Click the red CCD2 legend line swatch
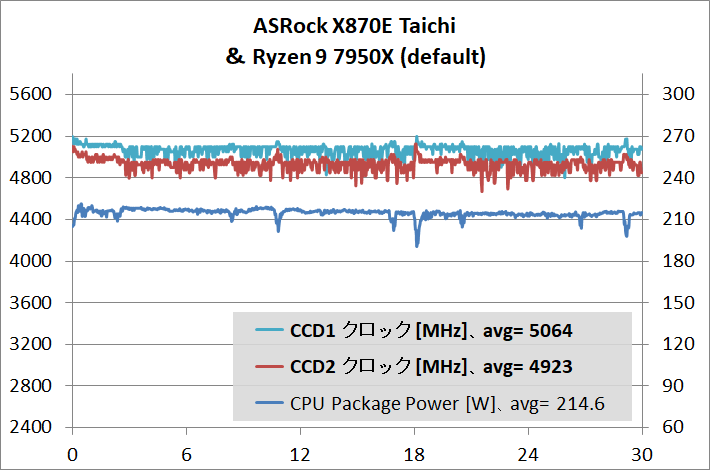710x470 pixels. [x=269, y=366]
